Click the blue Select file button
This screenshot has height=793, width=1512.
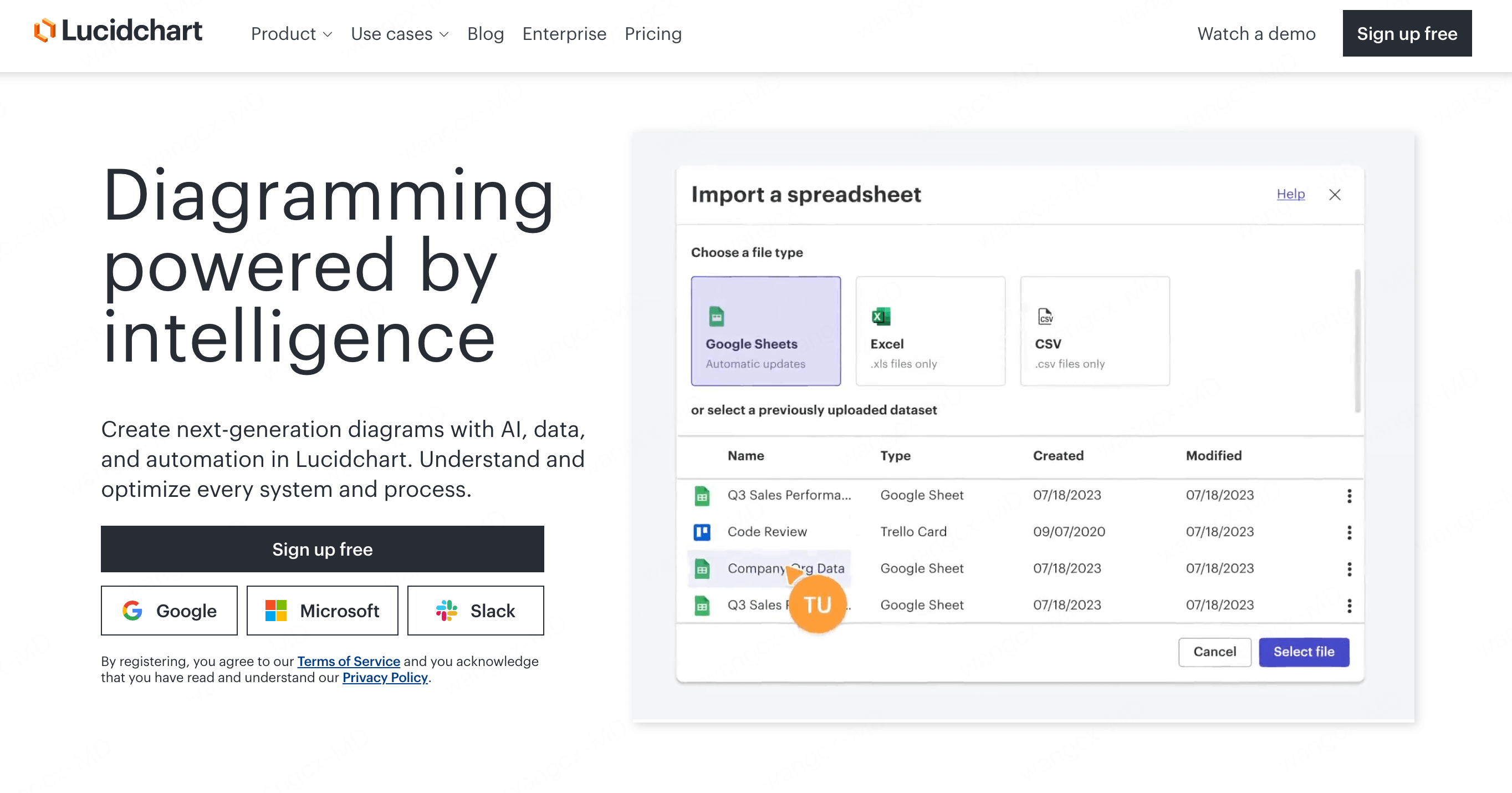(x=1304, y=652)
